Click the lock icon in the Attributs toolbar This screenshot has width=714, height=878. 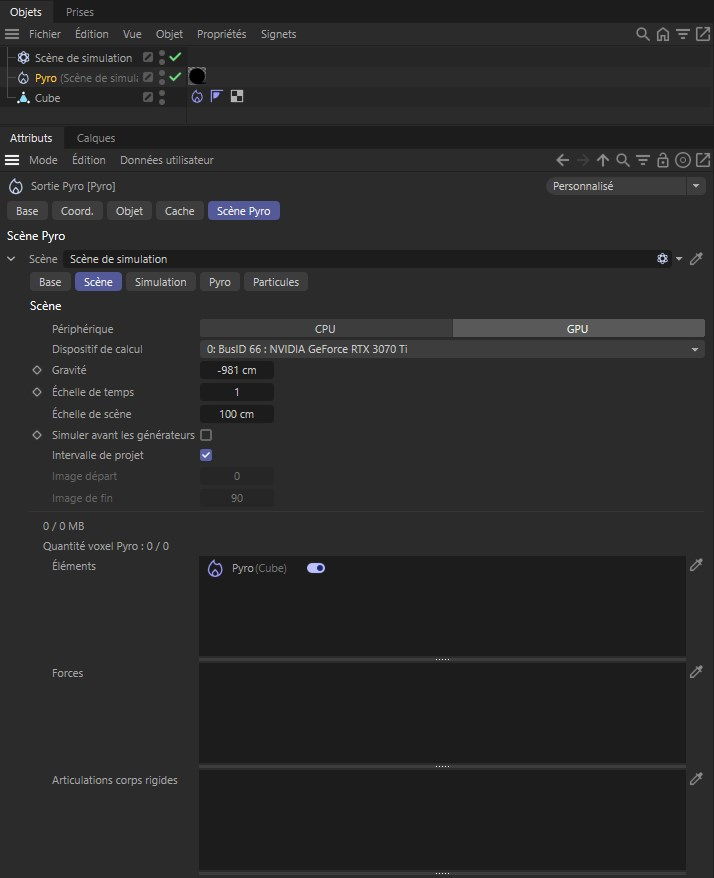663,160
